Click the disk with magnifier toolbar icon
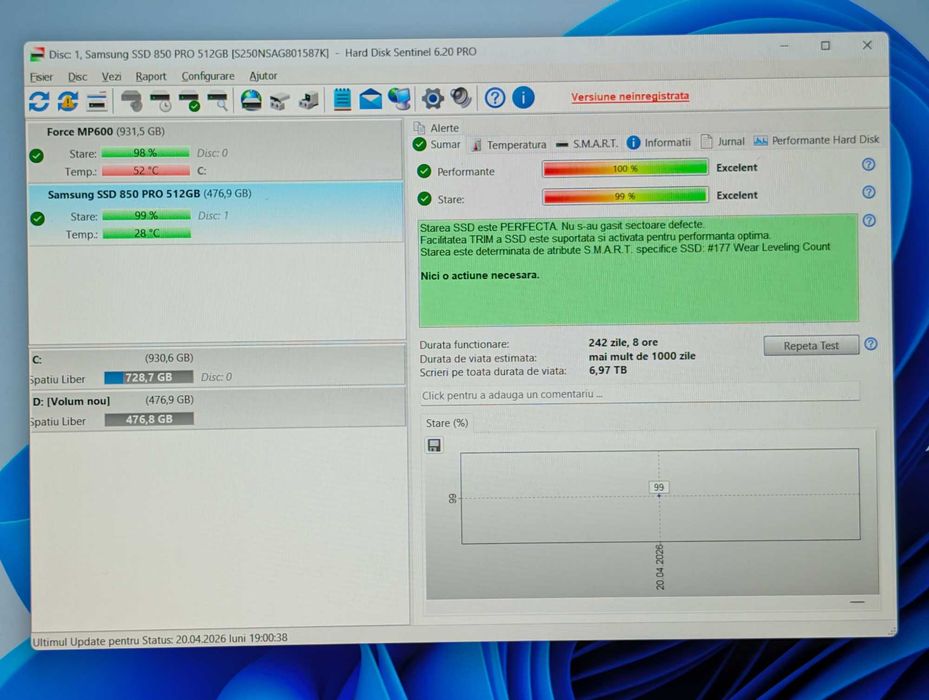This screenshot has height=700, width=929. click(218, 101)
